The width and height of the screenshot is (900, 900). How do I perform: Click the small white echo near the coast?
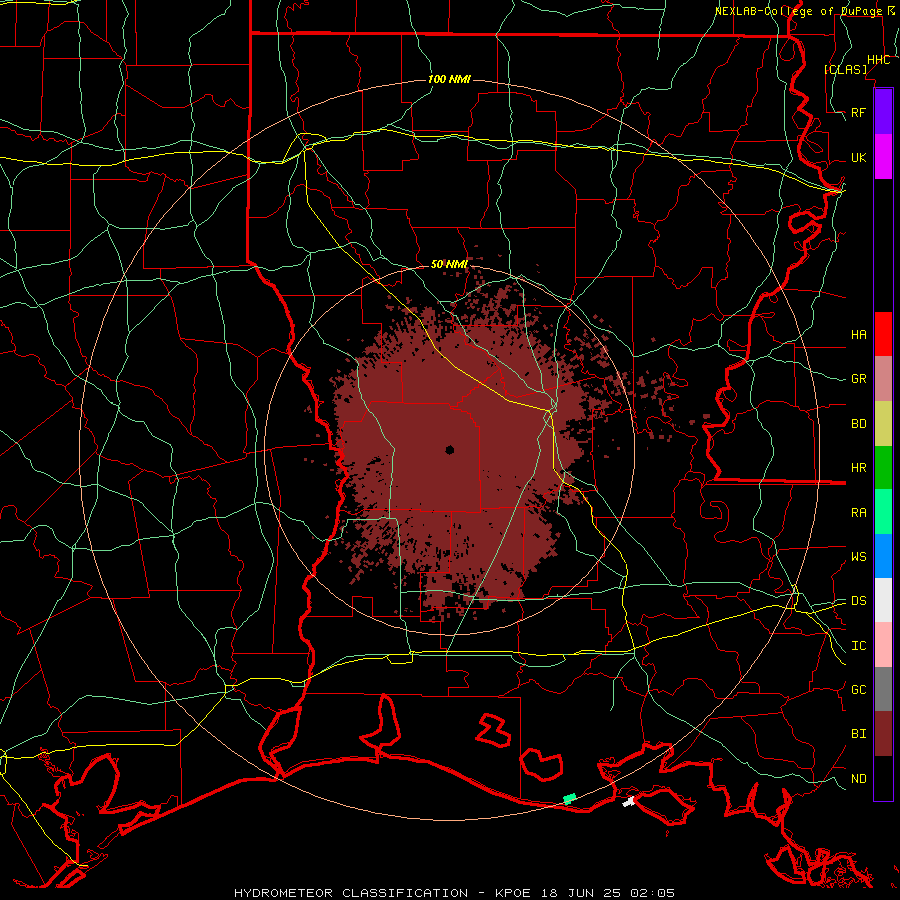[629, 801]
